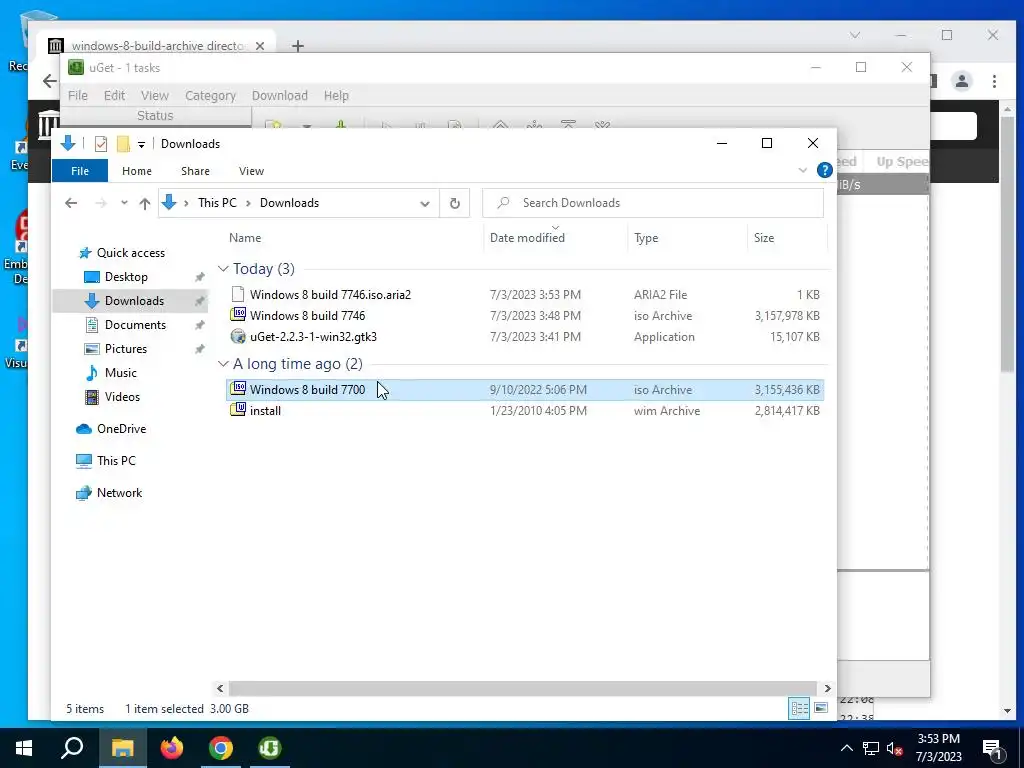Show hidden system tray icons
This screenshot has width=1024, height=768.
tap(846, 748)
